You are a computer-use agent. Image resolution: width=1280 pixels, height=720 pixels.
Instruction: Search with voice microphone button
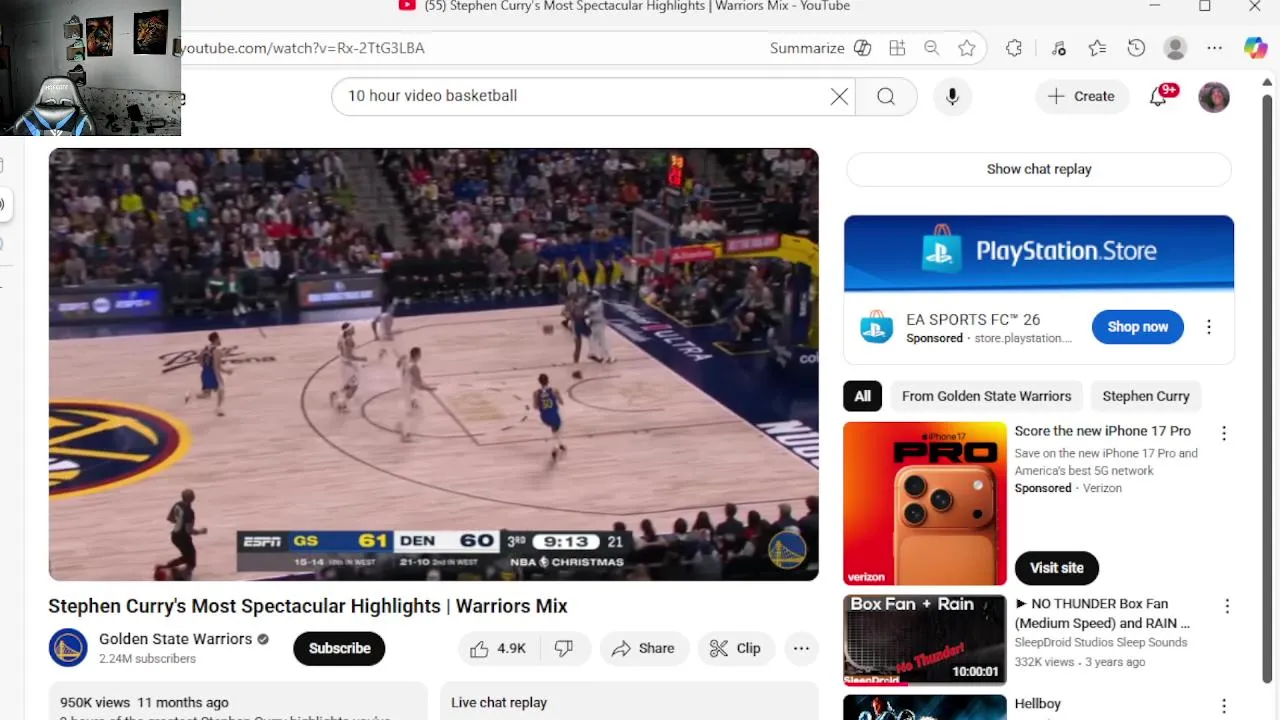pos(952,96)
